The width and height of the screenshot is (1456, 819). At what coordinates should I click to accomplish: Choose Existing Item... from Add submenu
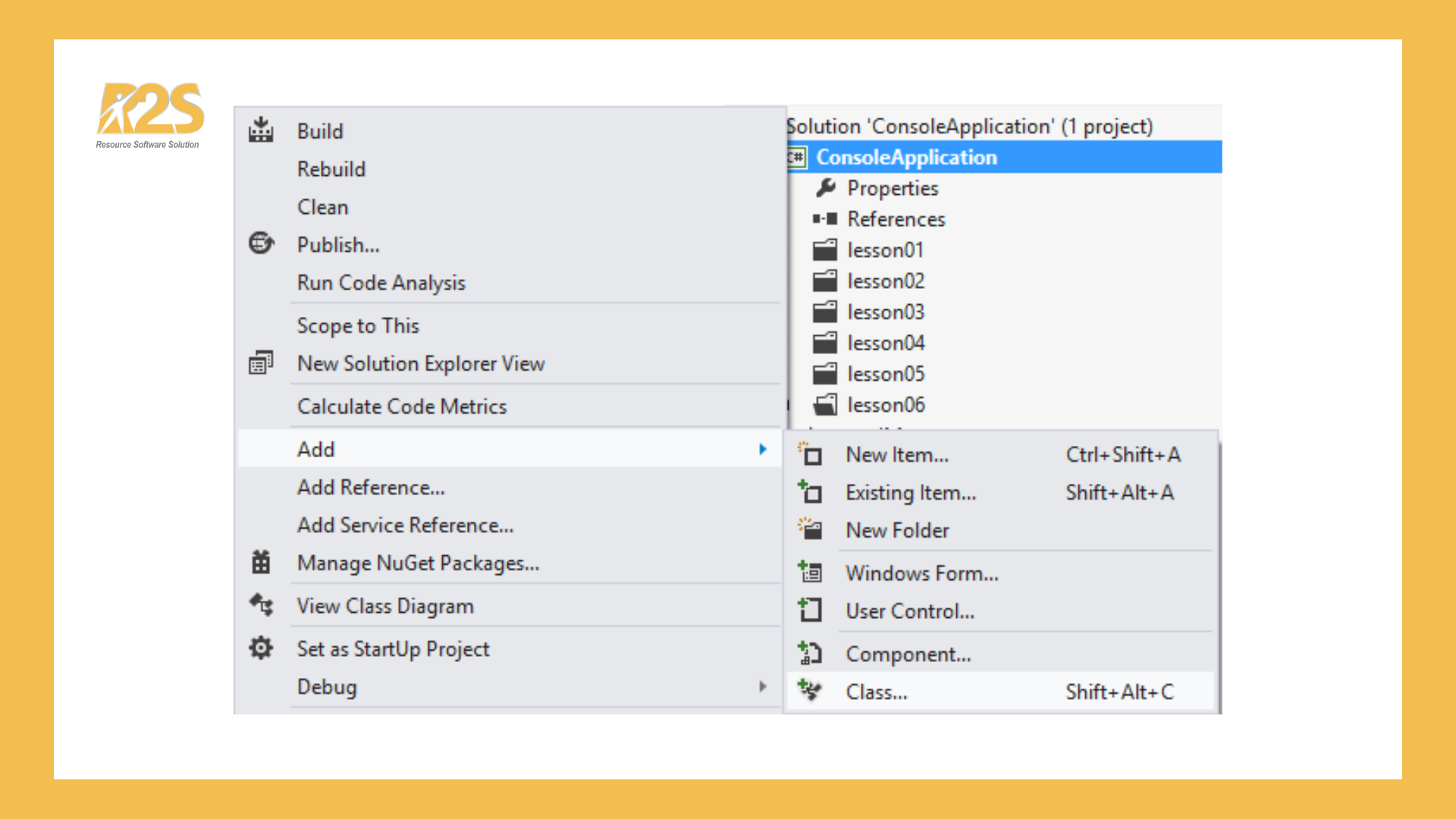910,492
